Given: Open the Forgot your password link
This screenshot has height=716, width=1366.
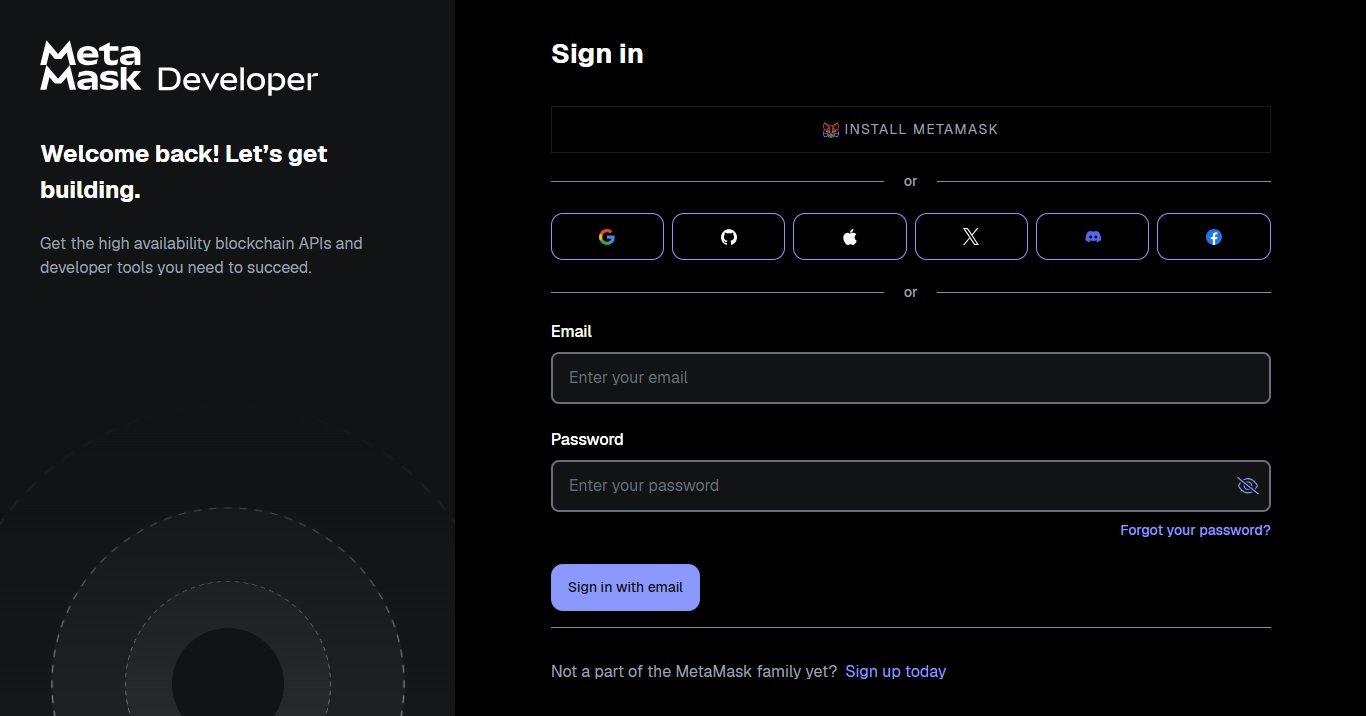Looking at the screenshot, I should [x=1195, y=530].
